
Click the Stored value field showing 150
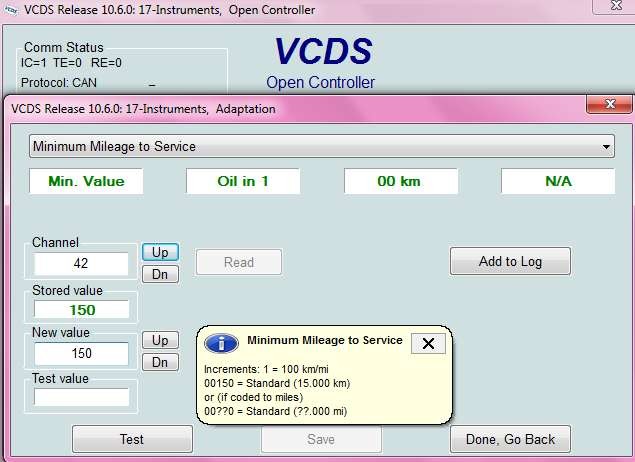click(81, 310)
